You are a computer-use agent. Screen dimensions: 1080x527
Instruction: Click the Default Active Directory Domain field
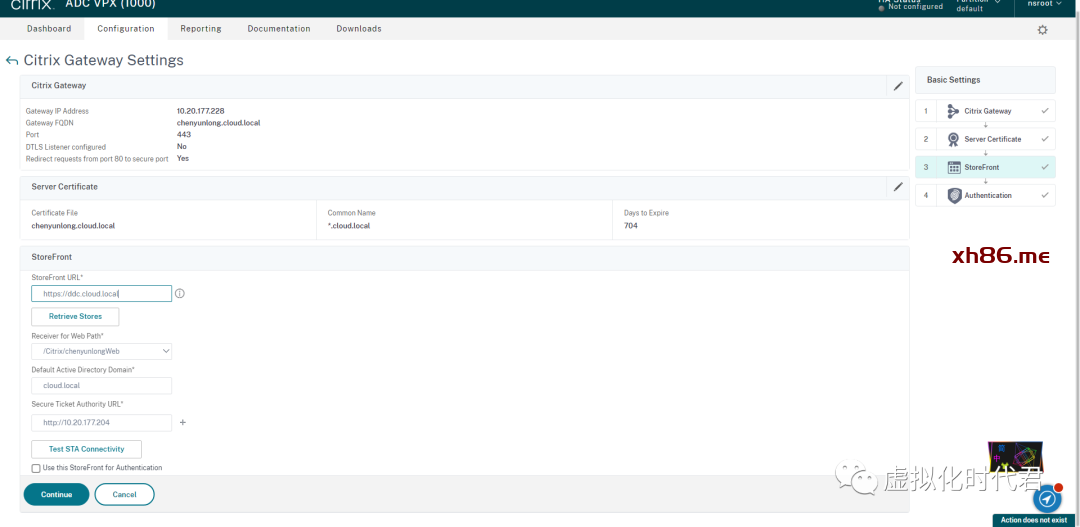click(101, 386)
